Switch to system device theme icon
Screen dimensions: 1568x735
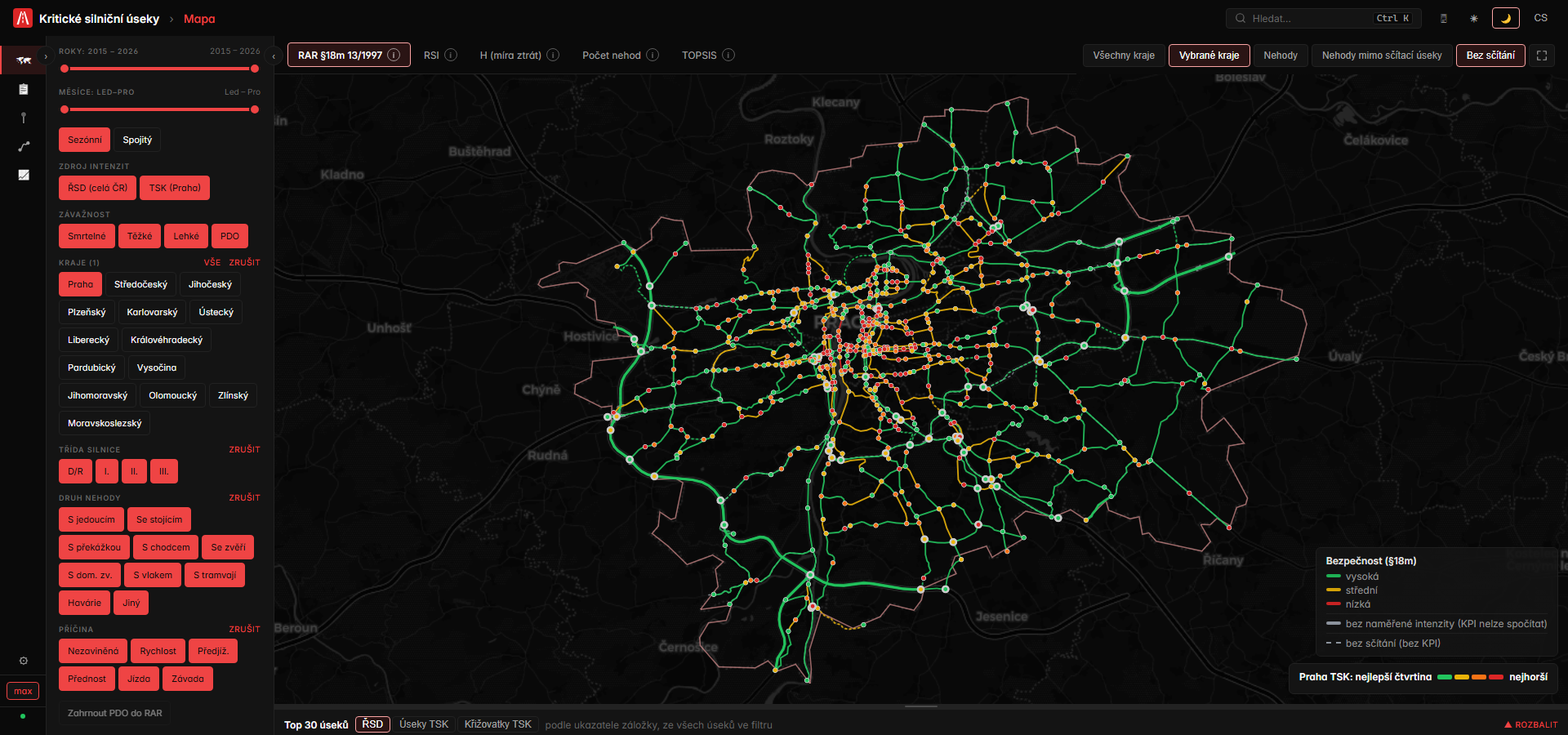pos(1444,18)
